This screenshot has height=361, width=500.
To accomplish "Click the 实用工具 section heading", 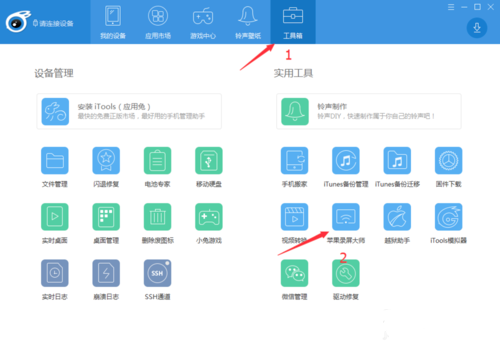I will (x=293, y=73).
